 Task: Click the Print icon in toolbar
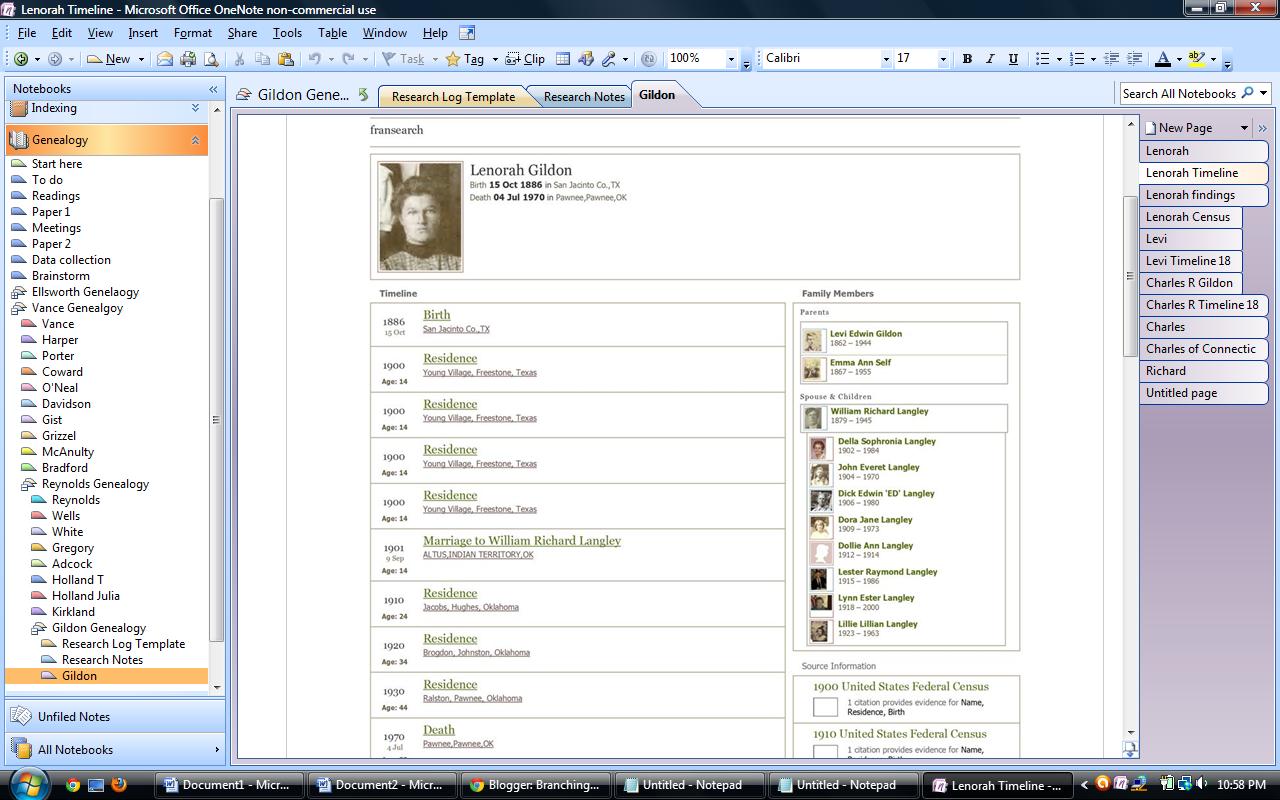pyautogui.click(x=187, y=59)
